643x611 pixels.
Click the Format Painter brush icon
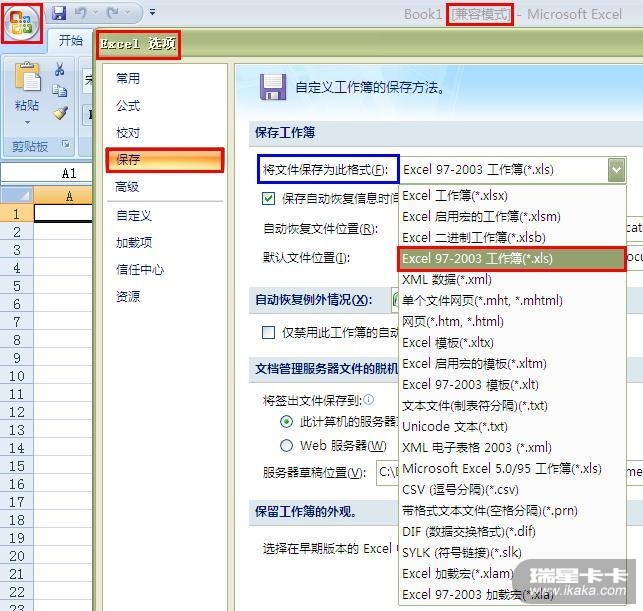60,113
